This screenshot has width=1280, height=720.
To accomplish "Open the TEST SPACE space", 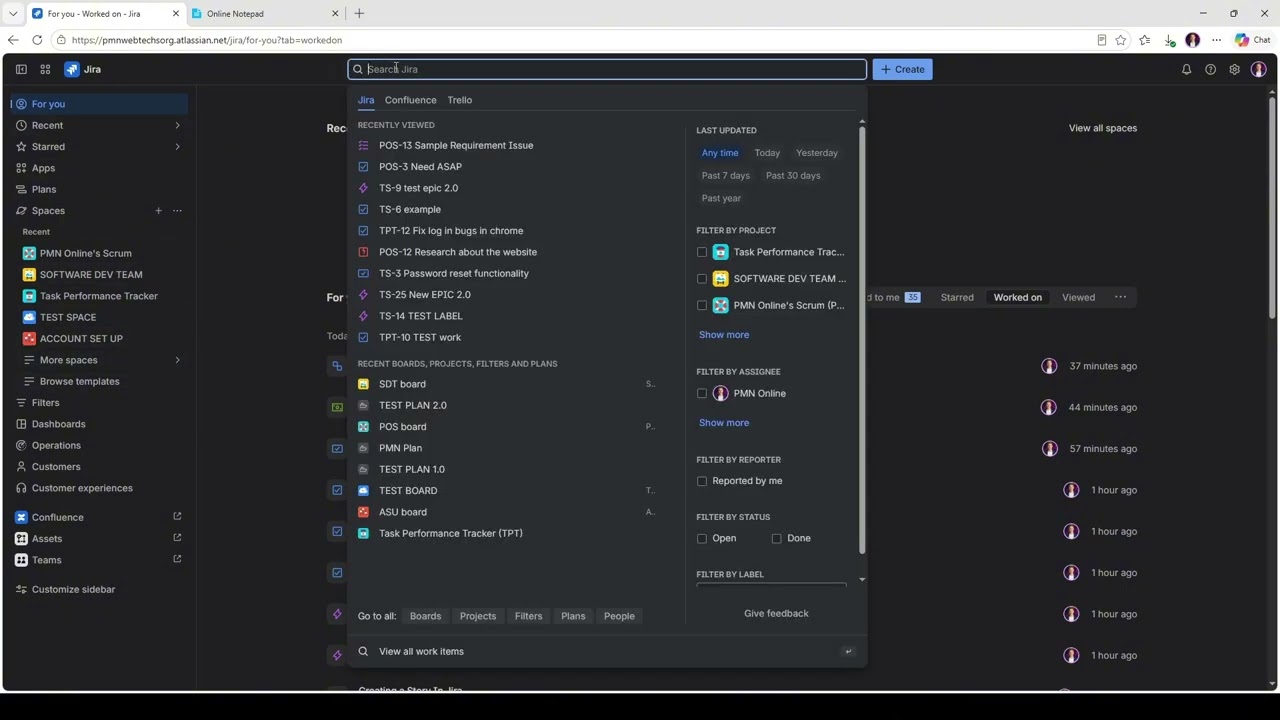I will pos(68,317).
